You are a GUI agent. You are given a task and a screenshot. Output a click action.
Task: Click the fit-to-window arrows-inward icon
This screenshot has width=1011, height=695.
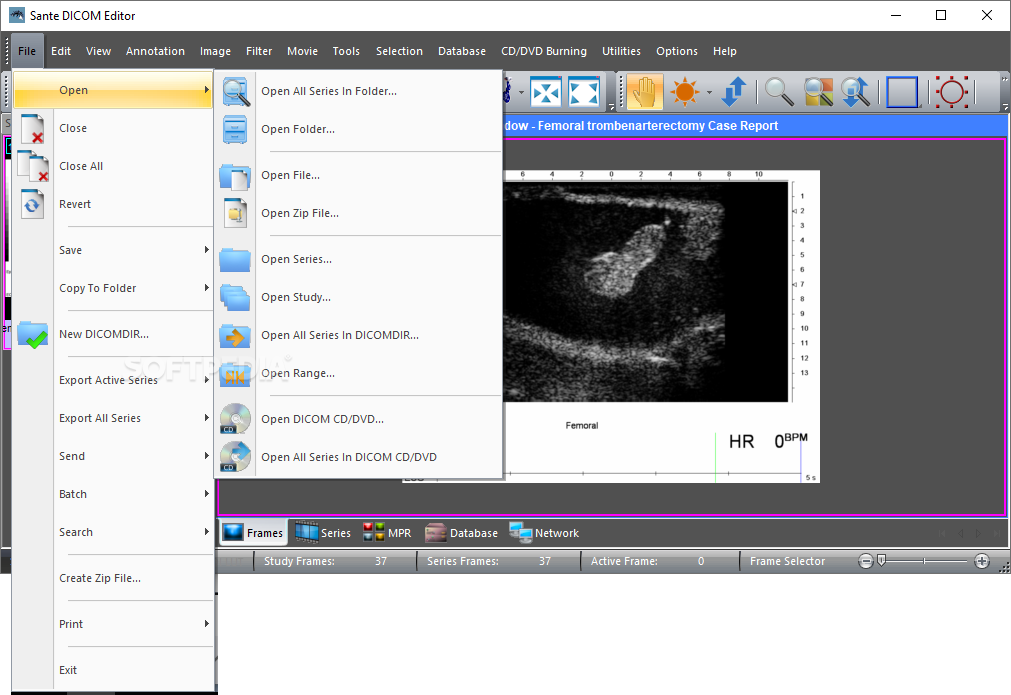(x=545, y=92)
